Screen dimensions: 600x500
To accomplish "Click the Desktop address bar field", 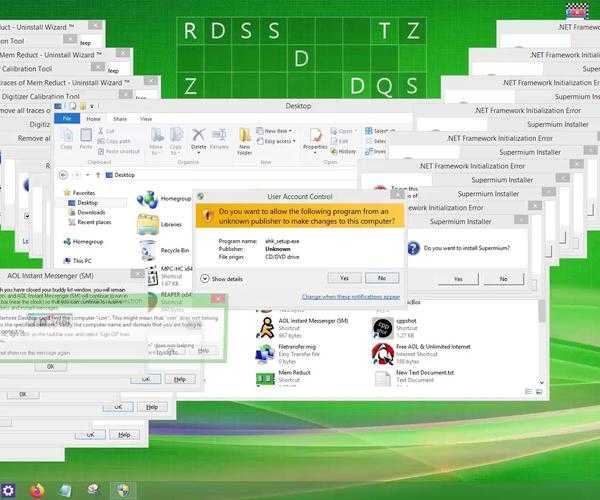I will [230, 175].
